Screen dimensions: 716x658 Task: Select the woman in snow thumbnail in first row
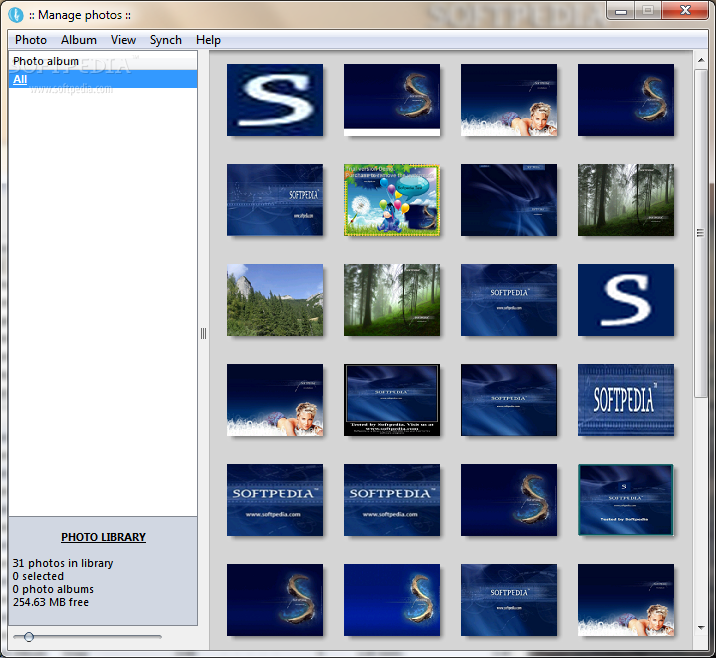point(509,100)
